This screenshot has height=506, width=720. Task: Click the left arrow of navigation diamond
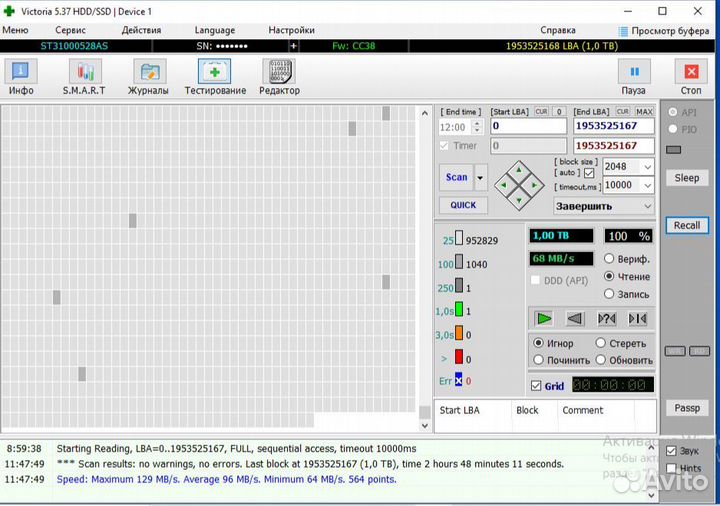[504, 185]
